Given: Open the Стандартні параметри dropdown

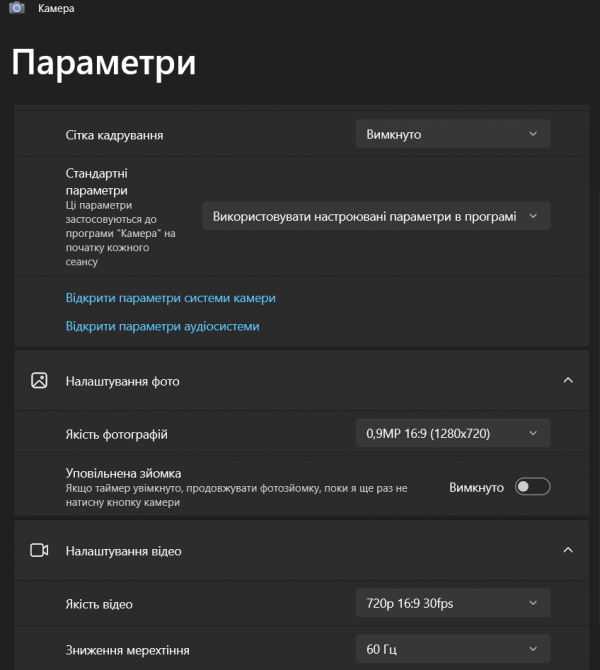Looking at the screenshot, I should point(375,216).
